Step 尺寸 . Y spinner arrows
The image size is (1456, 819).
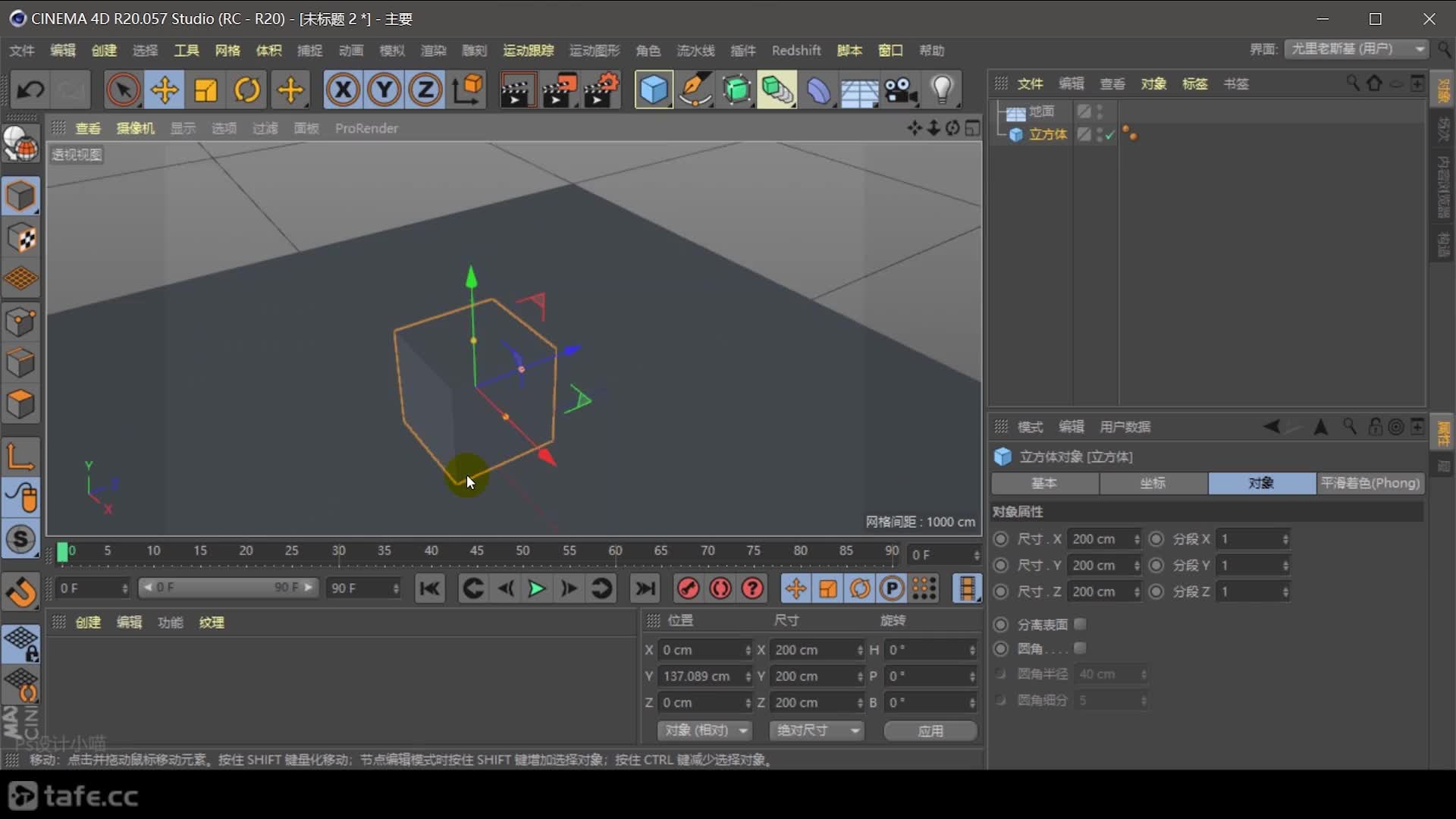coord(1136,566)
